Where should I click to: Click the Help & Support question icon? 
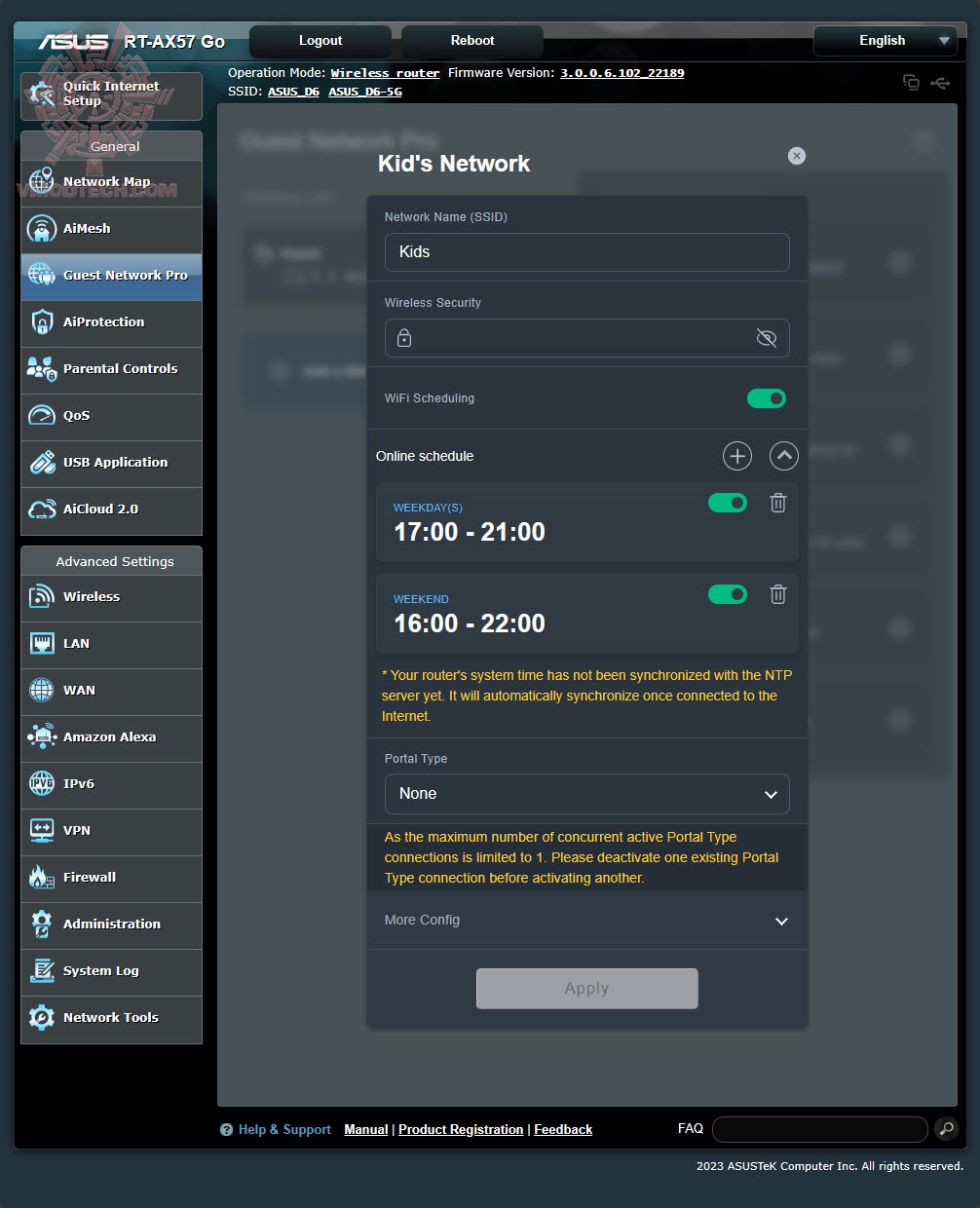pyautogui.click(x=226, y=1130)
